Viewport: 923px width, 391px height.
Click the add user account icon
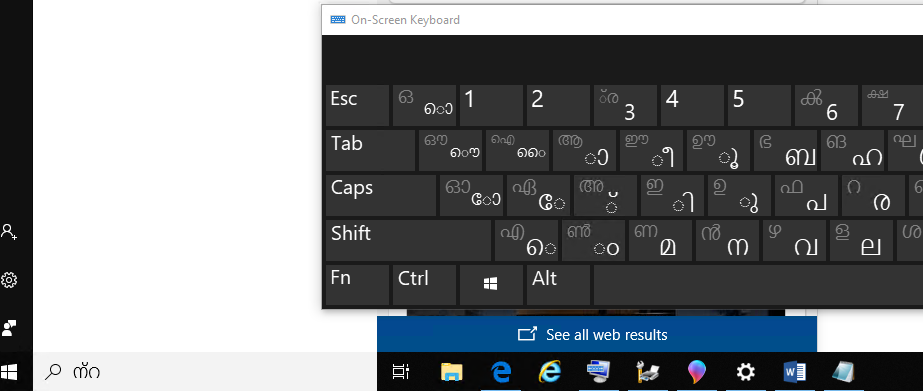[x=9, y=231]
